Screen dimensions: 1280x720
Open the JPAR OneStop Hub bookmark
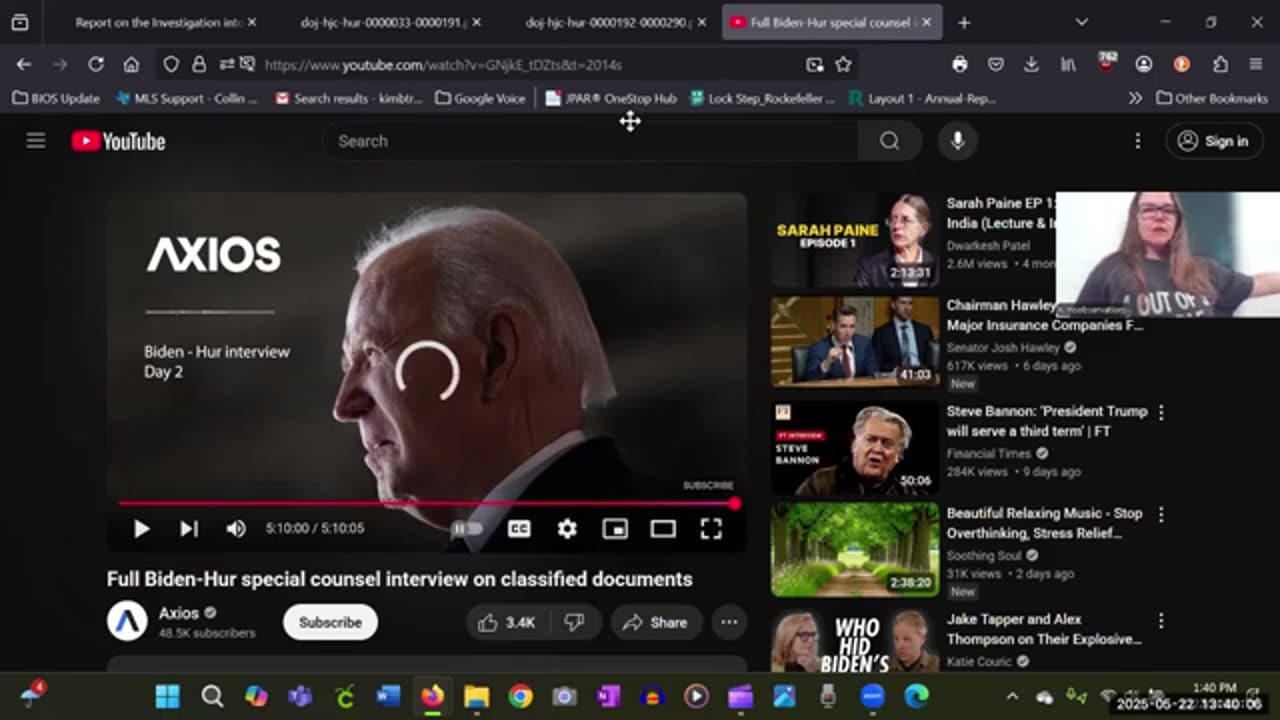(x=611, y=98)
